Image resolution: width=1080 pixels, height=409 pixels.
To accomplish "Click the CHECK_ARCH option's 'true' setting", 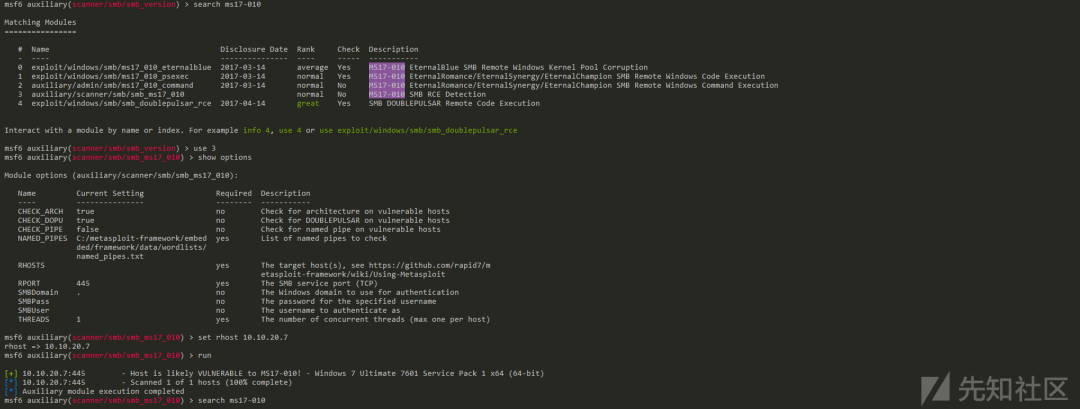I will click(85, 211).
